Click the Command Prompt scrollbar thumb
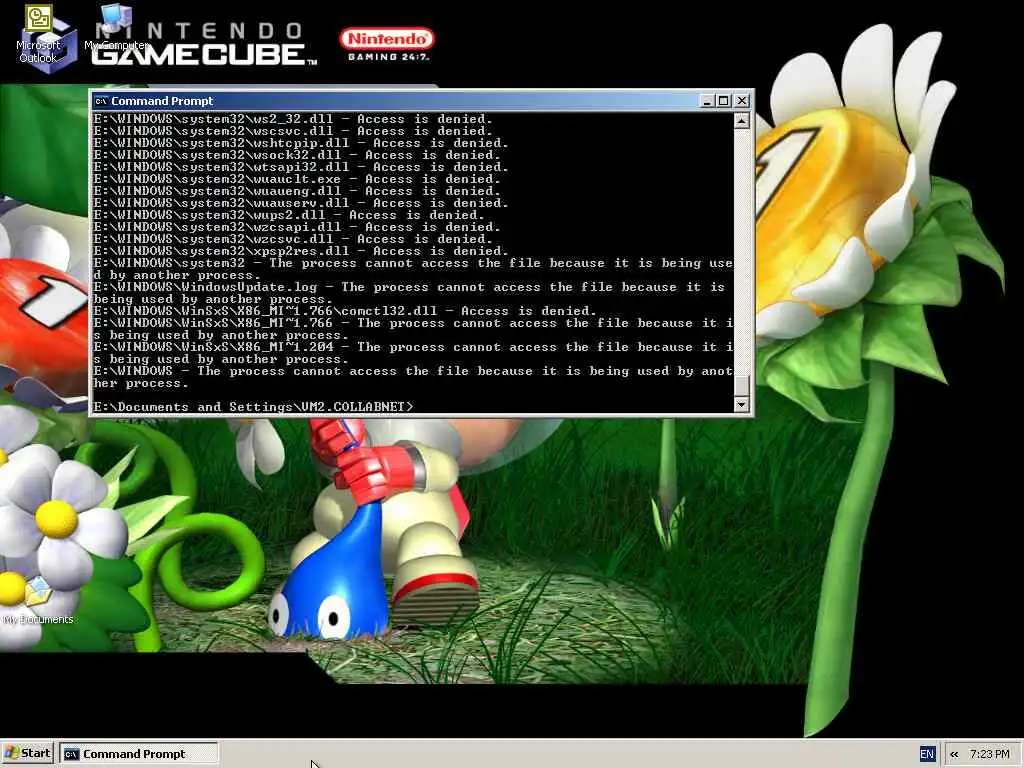 (741, 386)
